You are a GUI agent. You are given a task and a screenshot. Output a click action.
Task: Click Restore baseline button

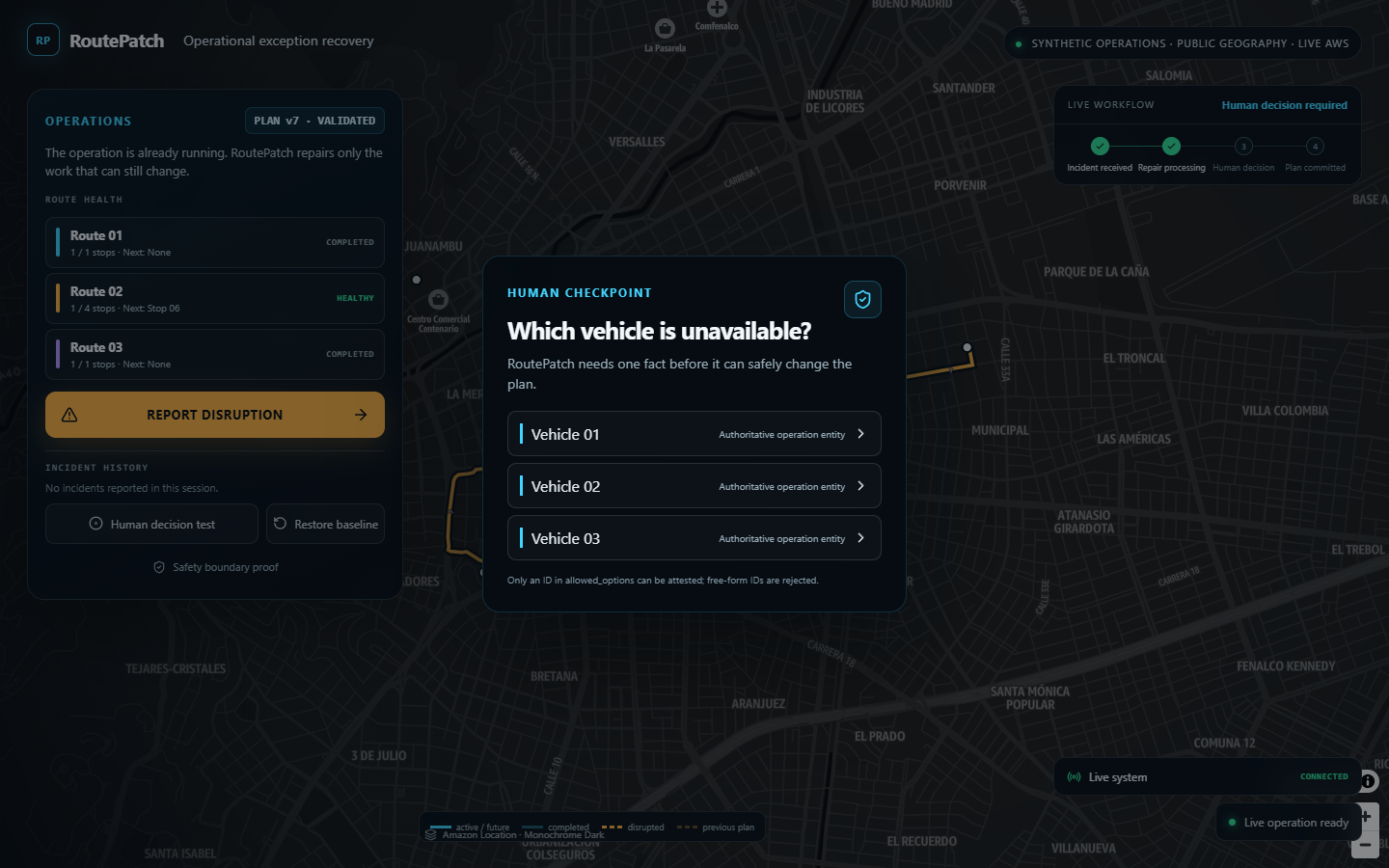(326, 524)
